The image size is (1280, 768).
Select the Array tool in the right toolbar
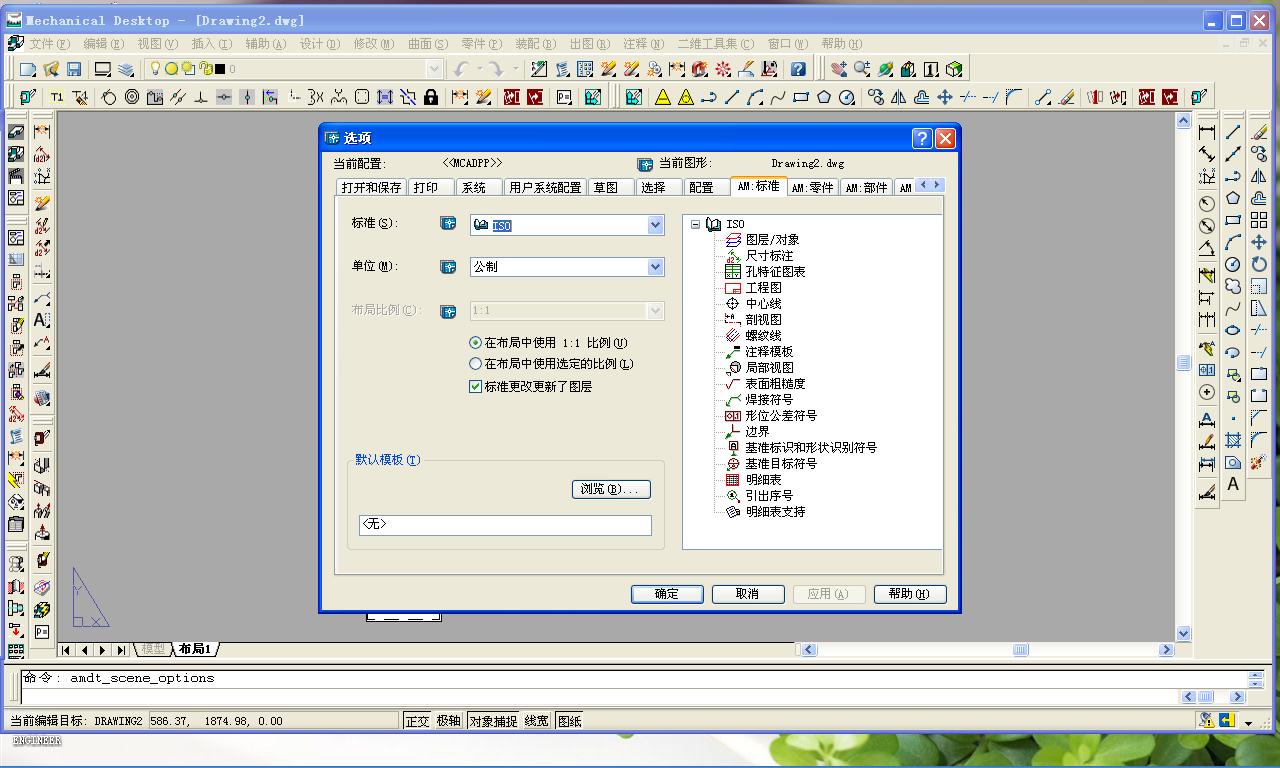[x=1259, y=220]
